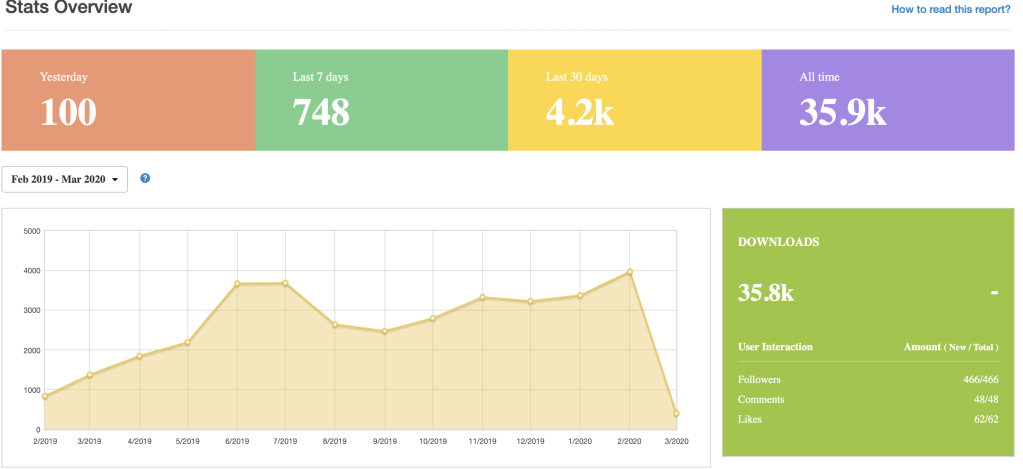Click the 3/2019 data point on chart
The image size is (1023, 469).
tap(90, 375)
